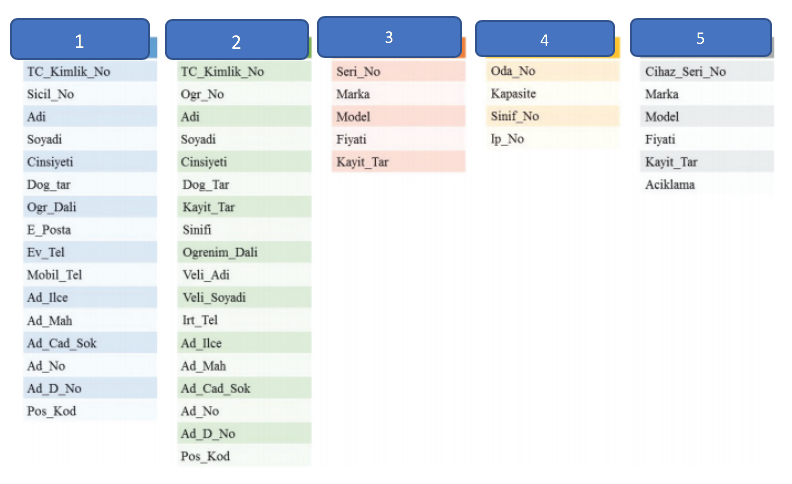
Task: Click the Cihaz_Seri_No field row
Action: click(x=707, y=71)
